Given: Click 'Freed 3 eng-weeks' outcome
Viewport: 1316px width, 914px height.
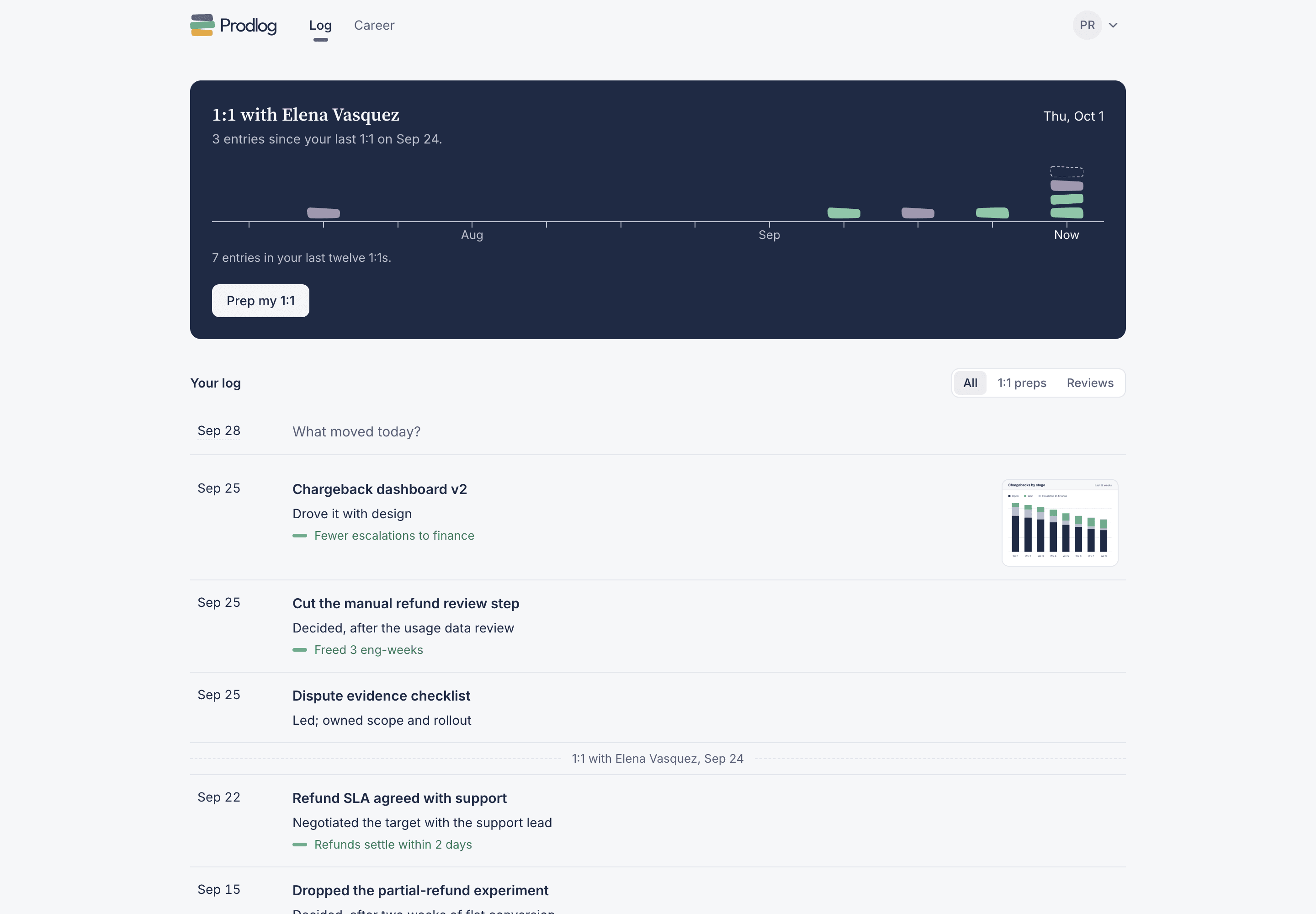Looking at the screenshot, I should (368, 650).
